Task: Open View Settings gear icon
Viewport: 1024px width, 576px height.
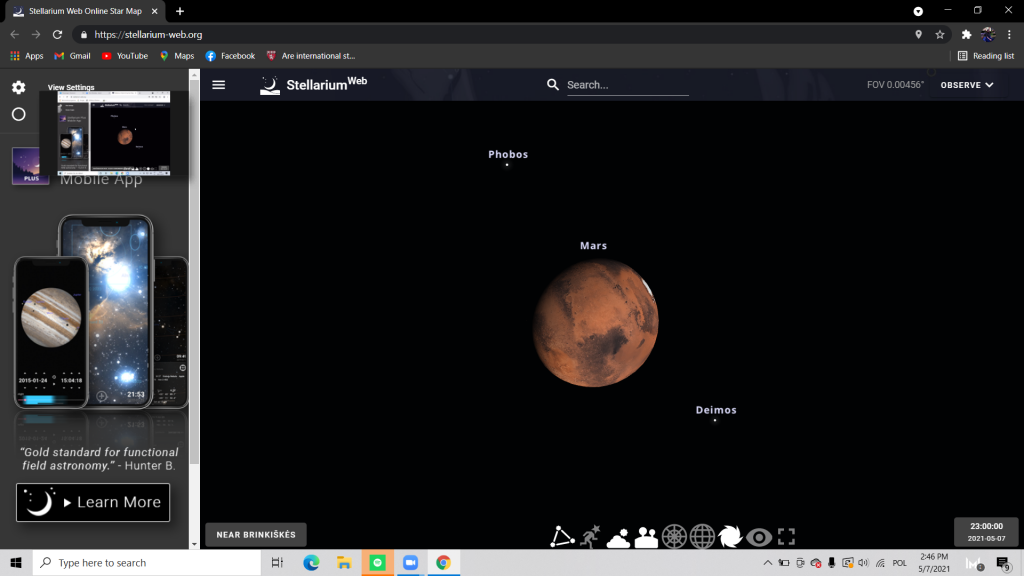Action: 18,88
